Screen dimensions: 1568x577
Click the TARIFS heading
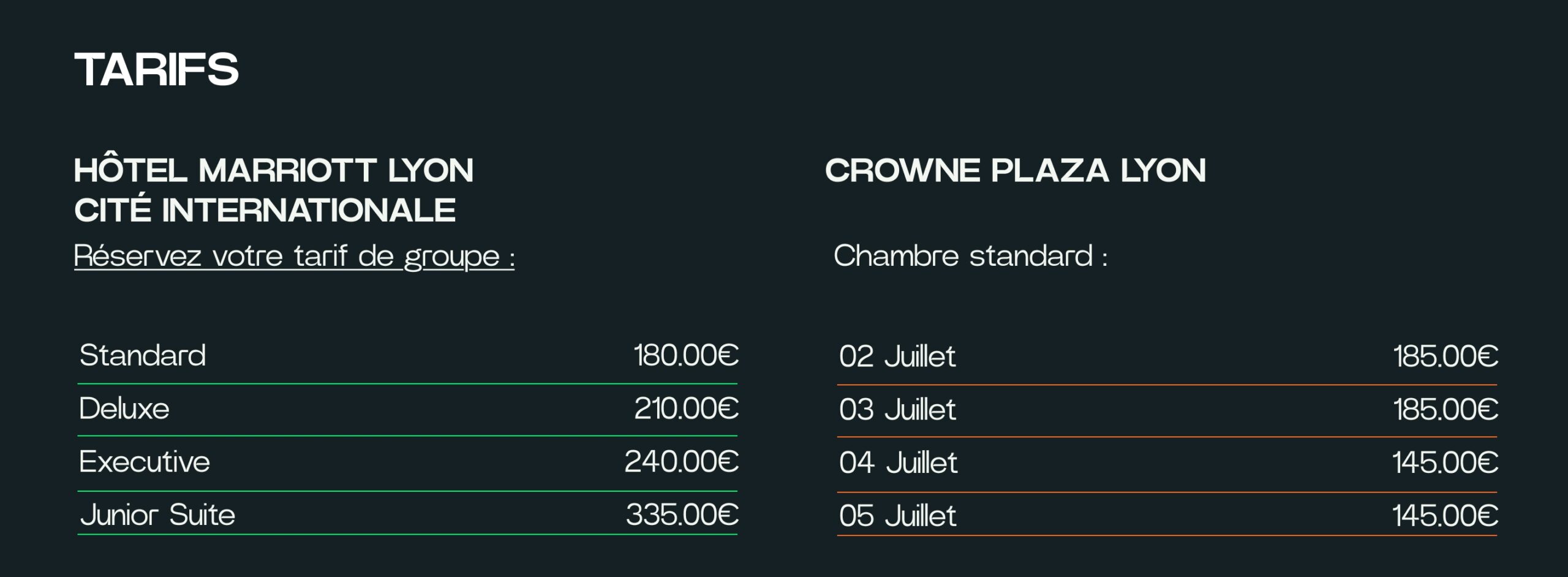tap(156, 69)
